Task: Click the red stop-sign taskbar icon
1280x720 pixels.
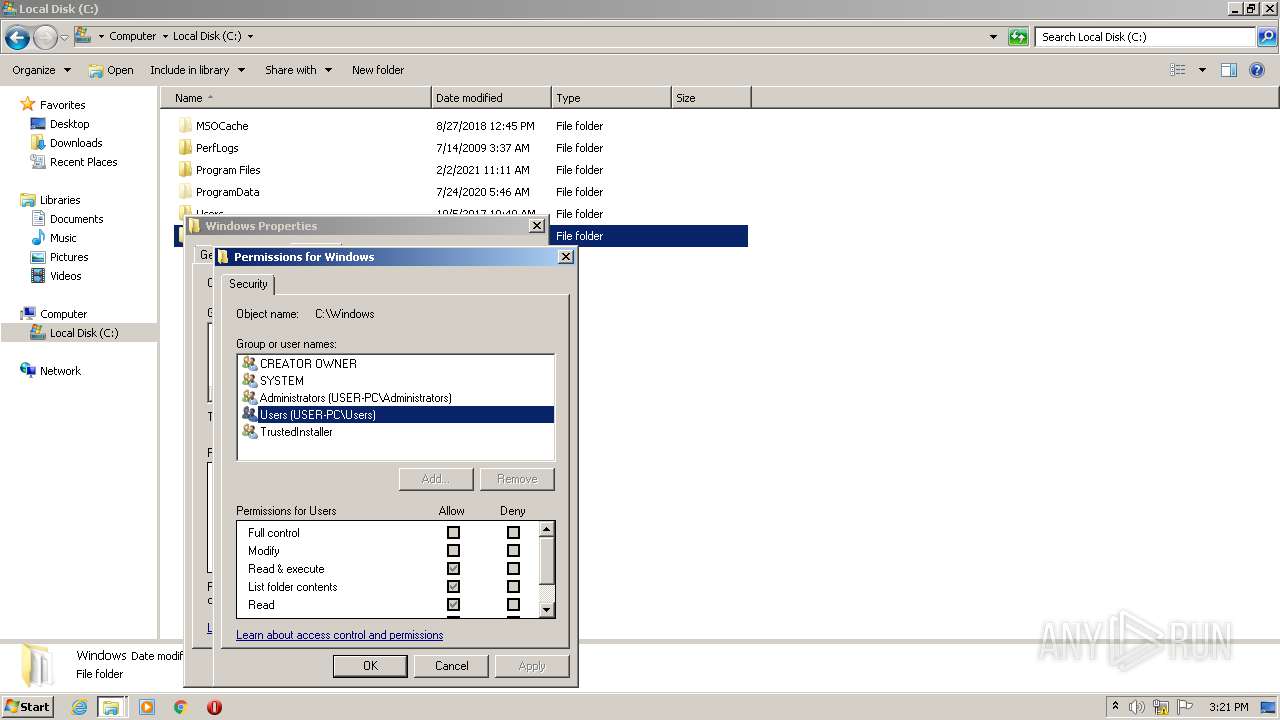Action: (x=214, y=707)
